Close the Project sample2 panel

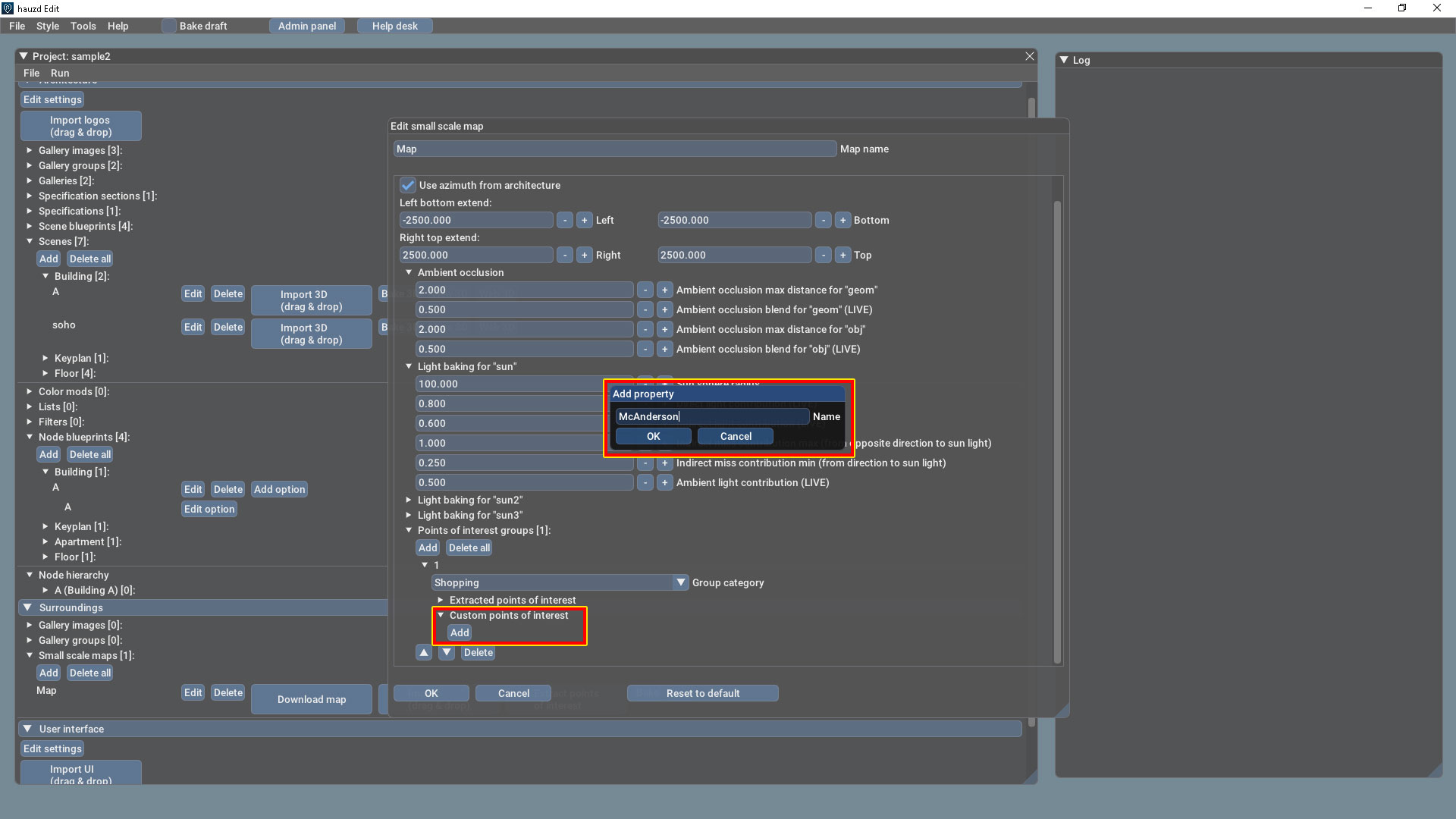coord(1029,56)
